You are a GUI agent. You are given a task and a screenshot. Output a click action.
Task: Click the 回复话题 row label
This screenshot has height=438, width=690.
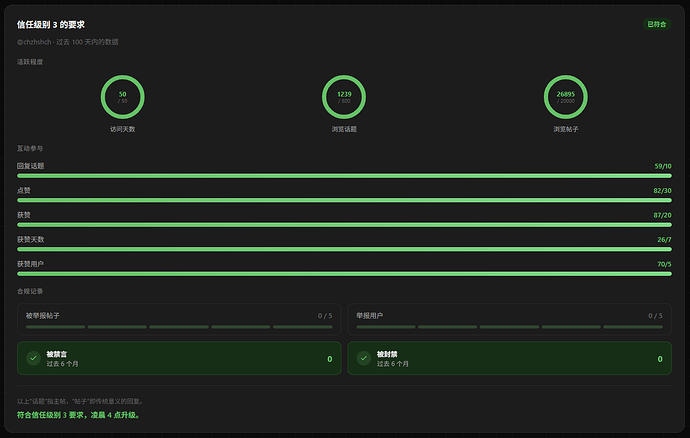[30, 166]
